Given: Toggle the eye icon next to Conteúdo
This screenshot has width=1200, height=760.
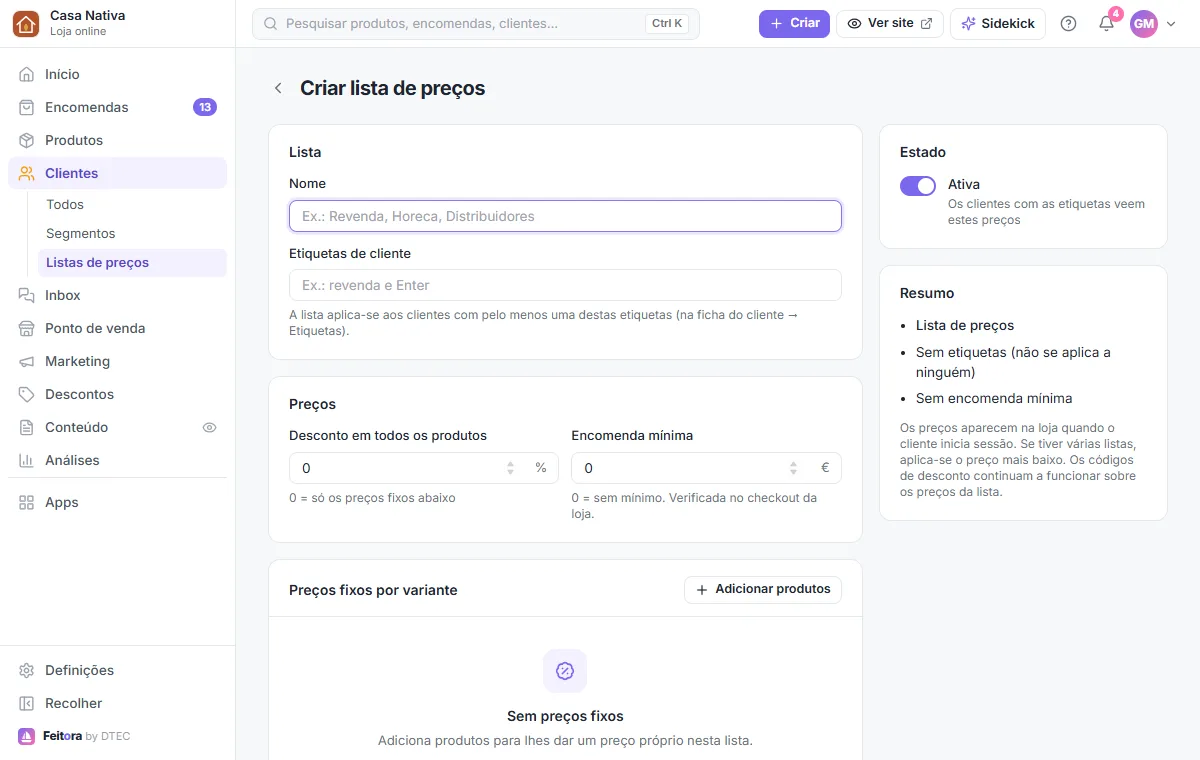Looking at the screenshot, I should point(209,427).
